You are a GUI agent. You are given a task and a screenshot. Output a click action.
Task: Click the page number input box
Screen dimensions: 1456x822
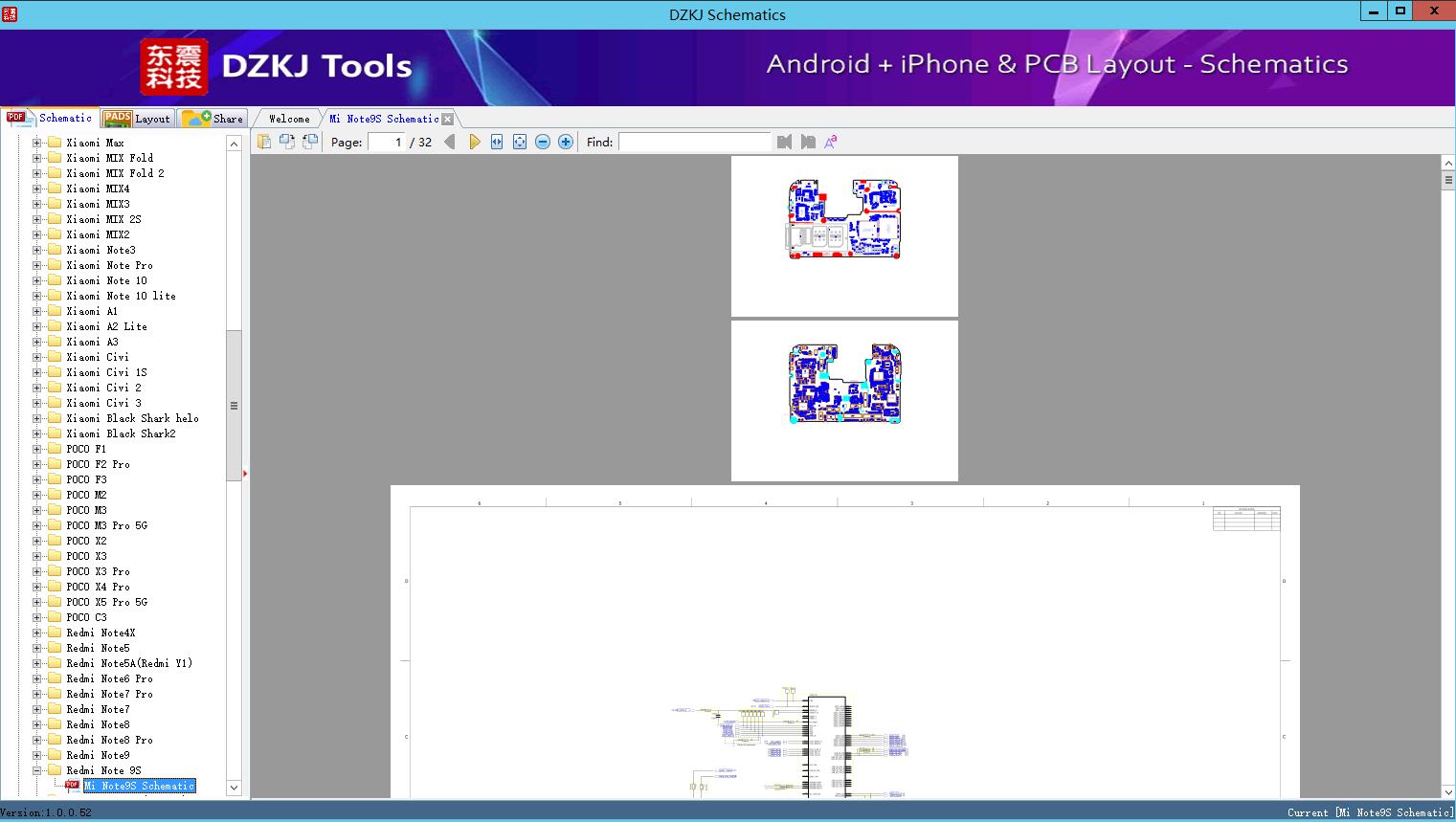coord(387,142)
